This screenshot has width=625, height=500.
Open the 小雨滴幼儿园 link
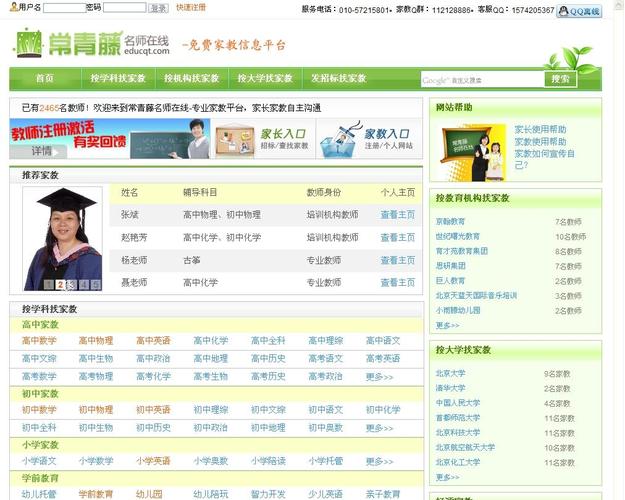click(x=458, y=310)
